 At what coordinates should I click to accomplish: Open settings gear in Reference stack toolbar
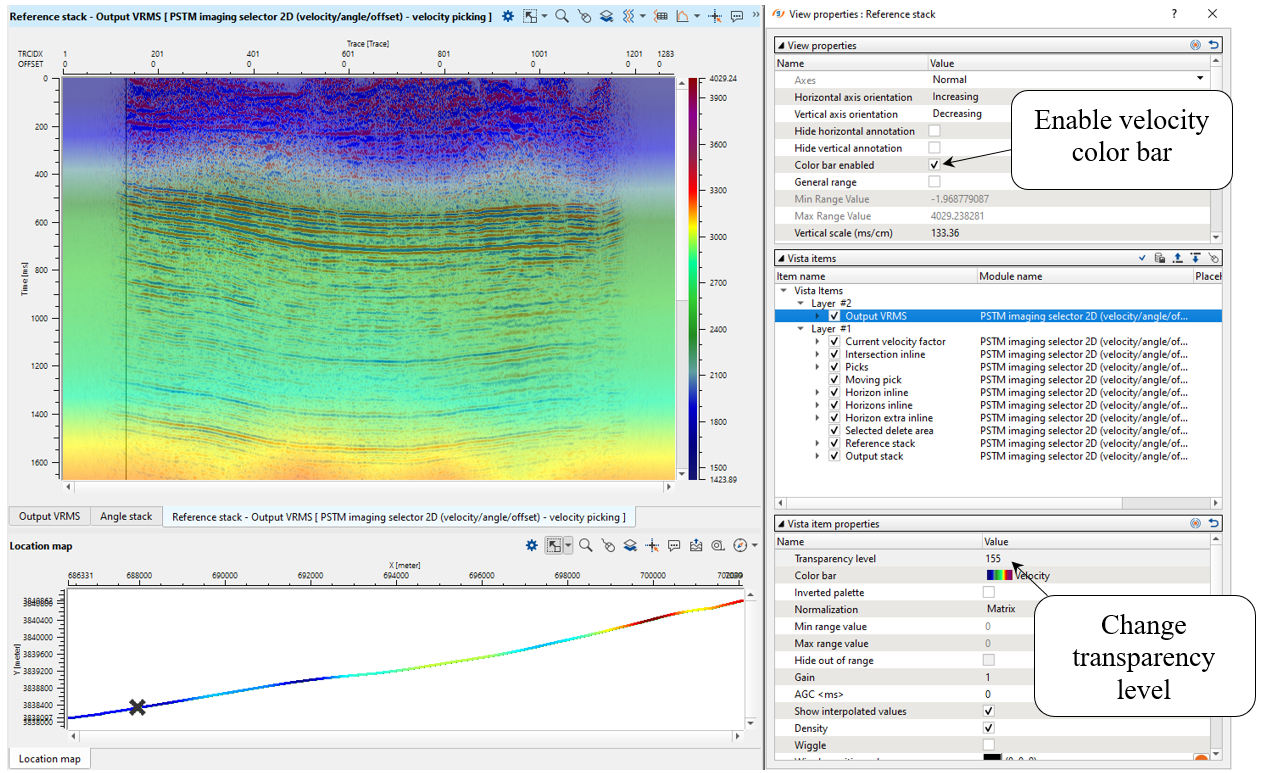[508, 17]
